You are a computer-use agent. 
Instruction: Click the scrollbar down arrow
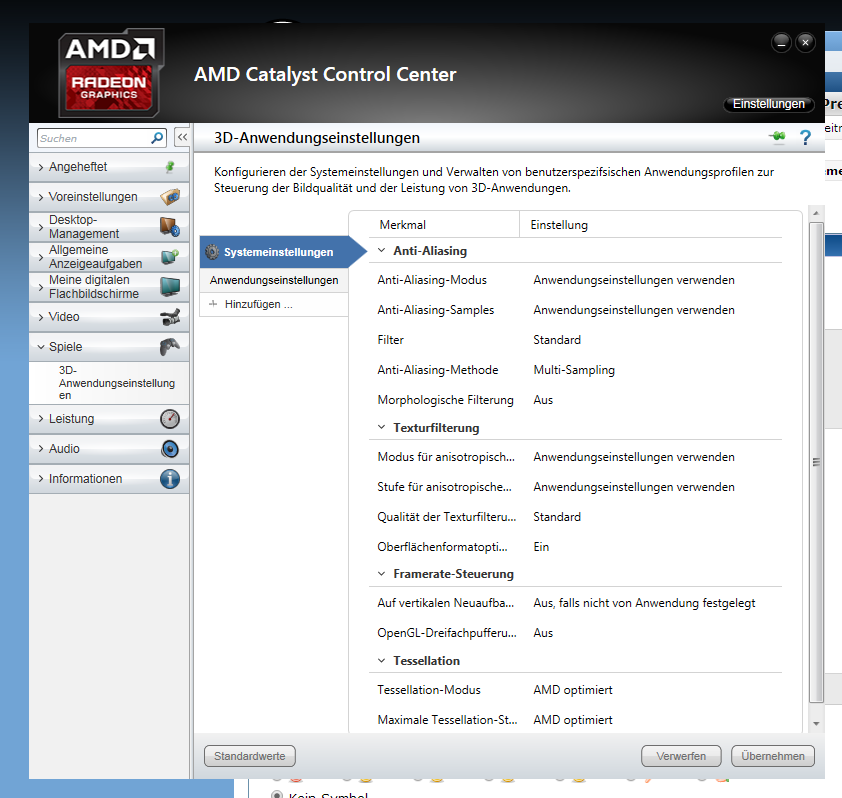pos(816,724)
